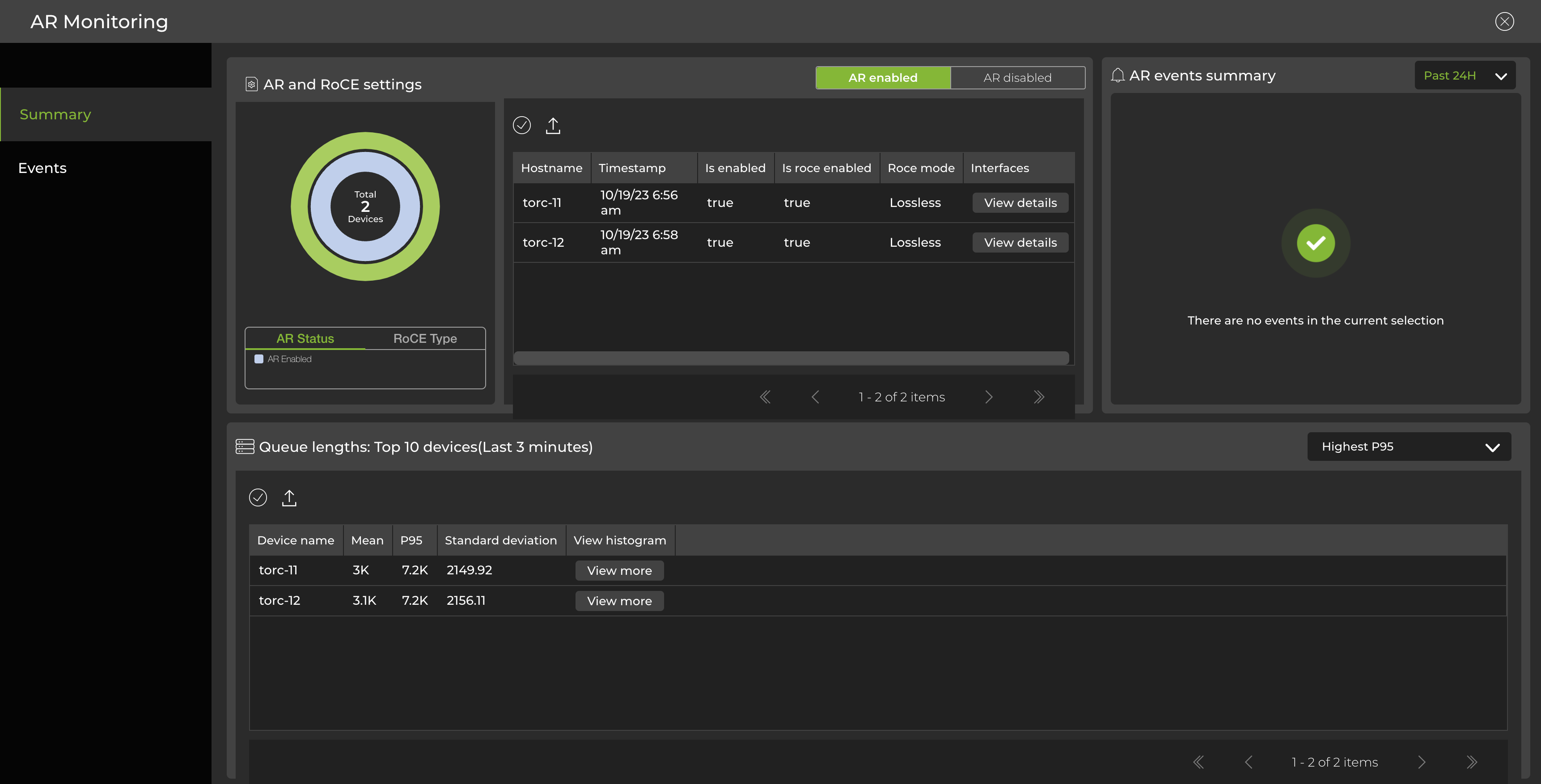Click View more histogram for torc-12
This screenshot has height=784, width=1541.
click(619, 600)
